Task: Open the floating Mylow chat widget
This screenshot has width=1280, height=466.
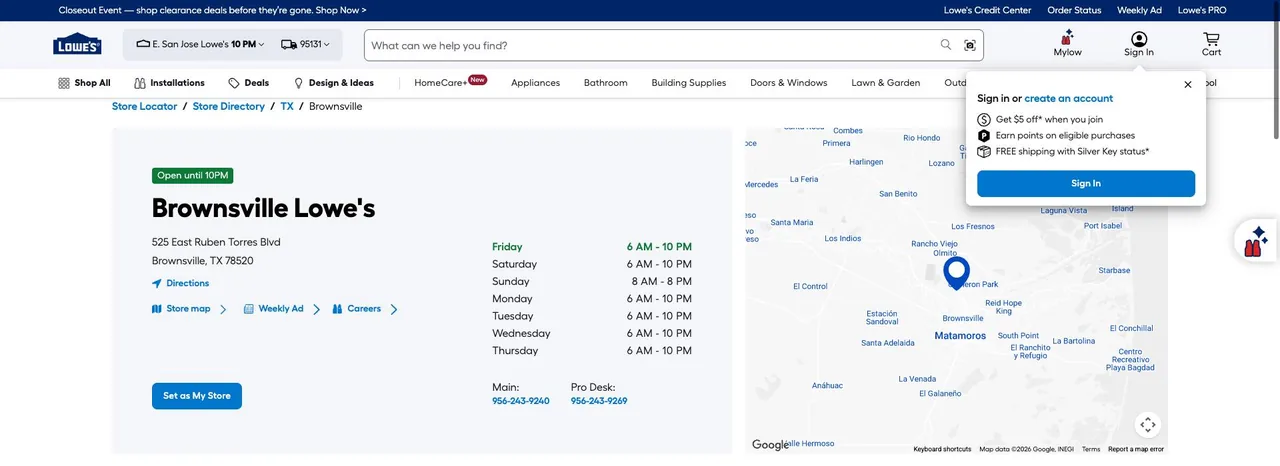Action: (x=1256, y=241)
